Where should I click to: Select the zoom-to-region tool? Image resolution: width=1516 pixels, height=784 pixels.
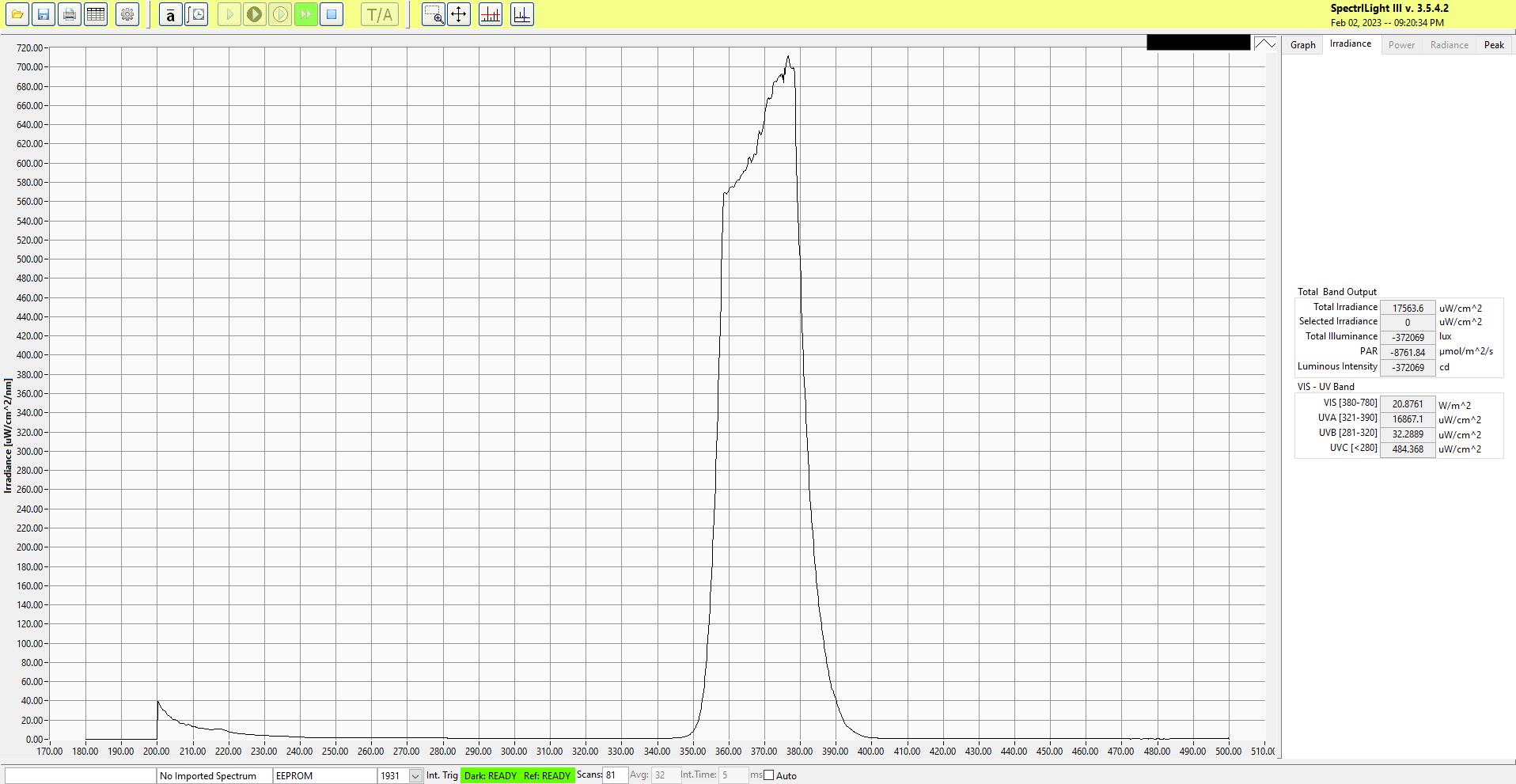pos(434,14)
